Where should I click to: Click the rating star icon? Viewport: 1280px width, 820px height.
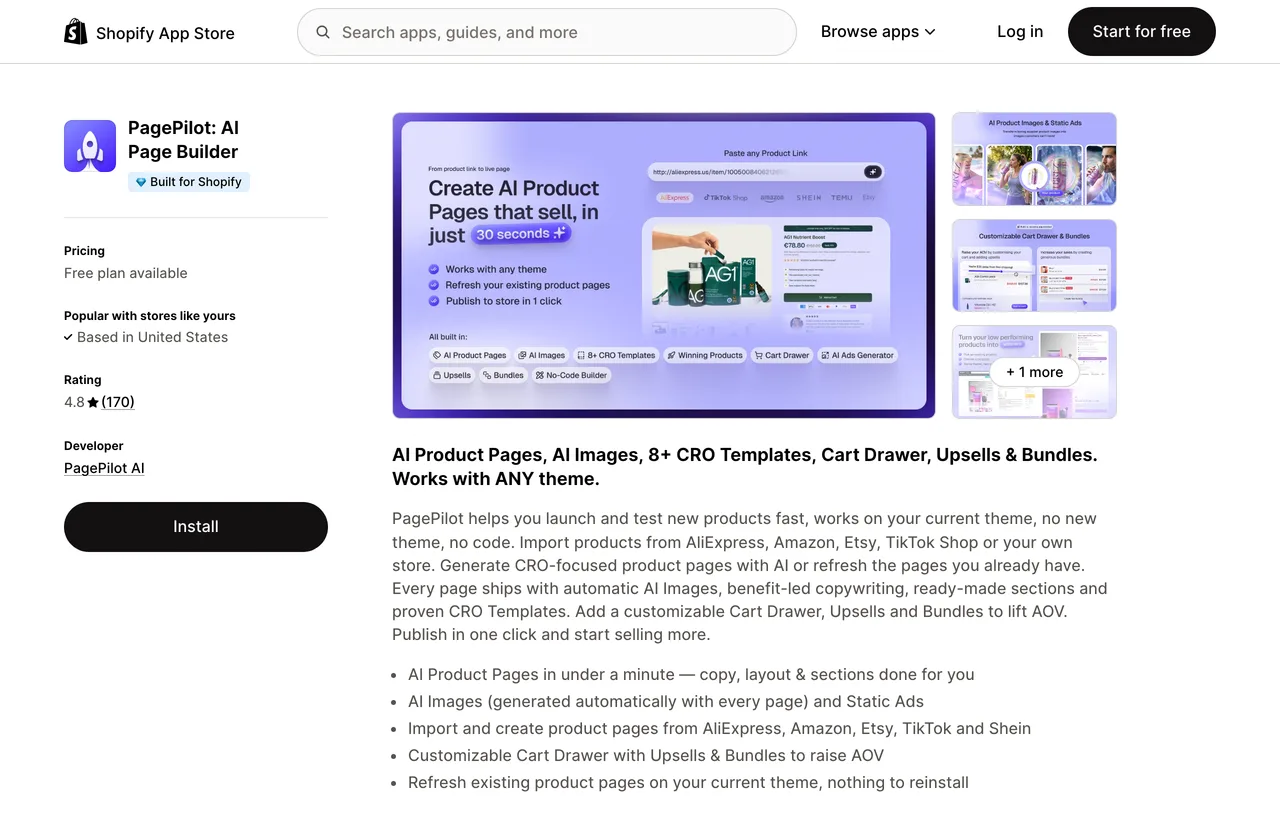click(x=93, y=402)
